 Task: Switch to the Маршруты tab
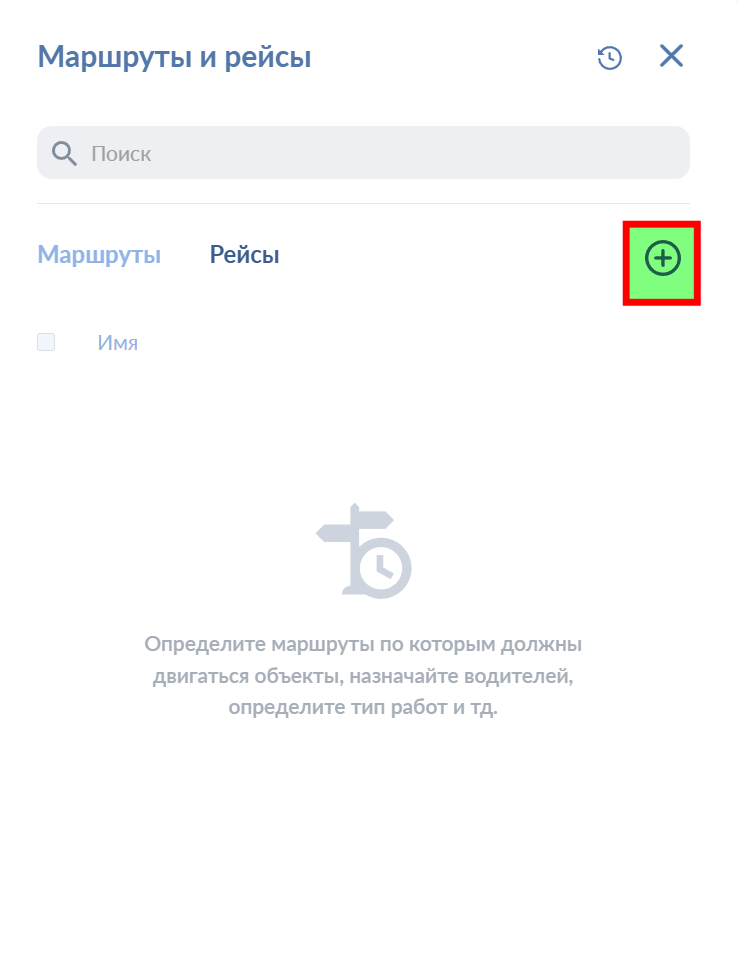coord(99,255)
